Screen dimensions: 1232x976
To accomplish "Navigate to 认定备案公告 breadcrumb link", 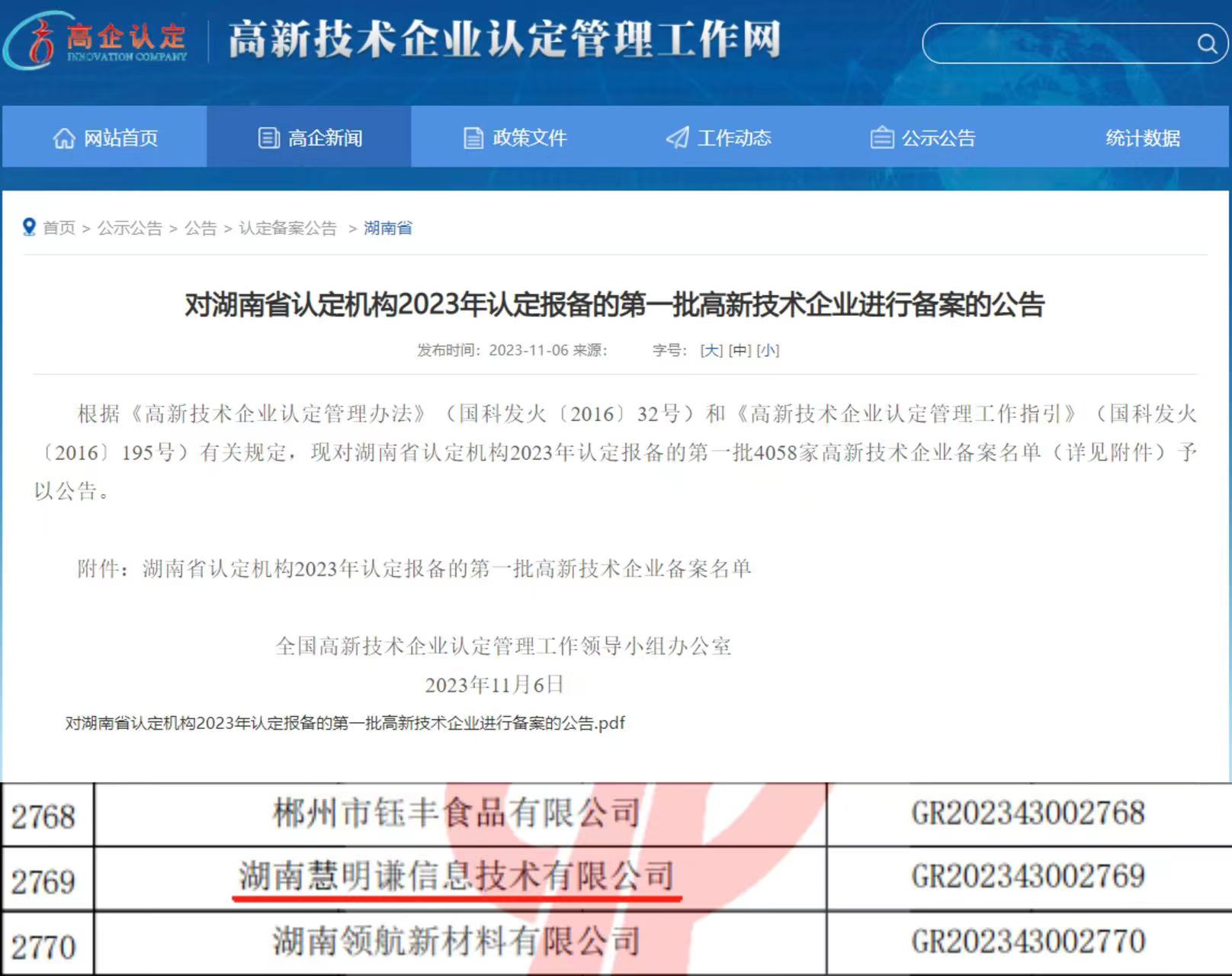I will [x=287, y=228].
